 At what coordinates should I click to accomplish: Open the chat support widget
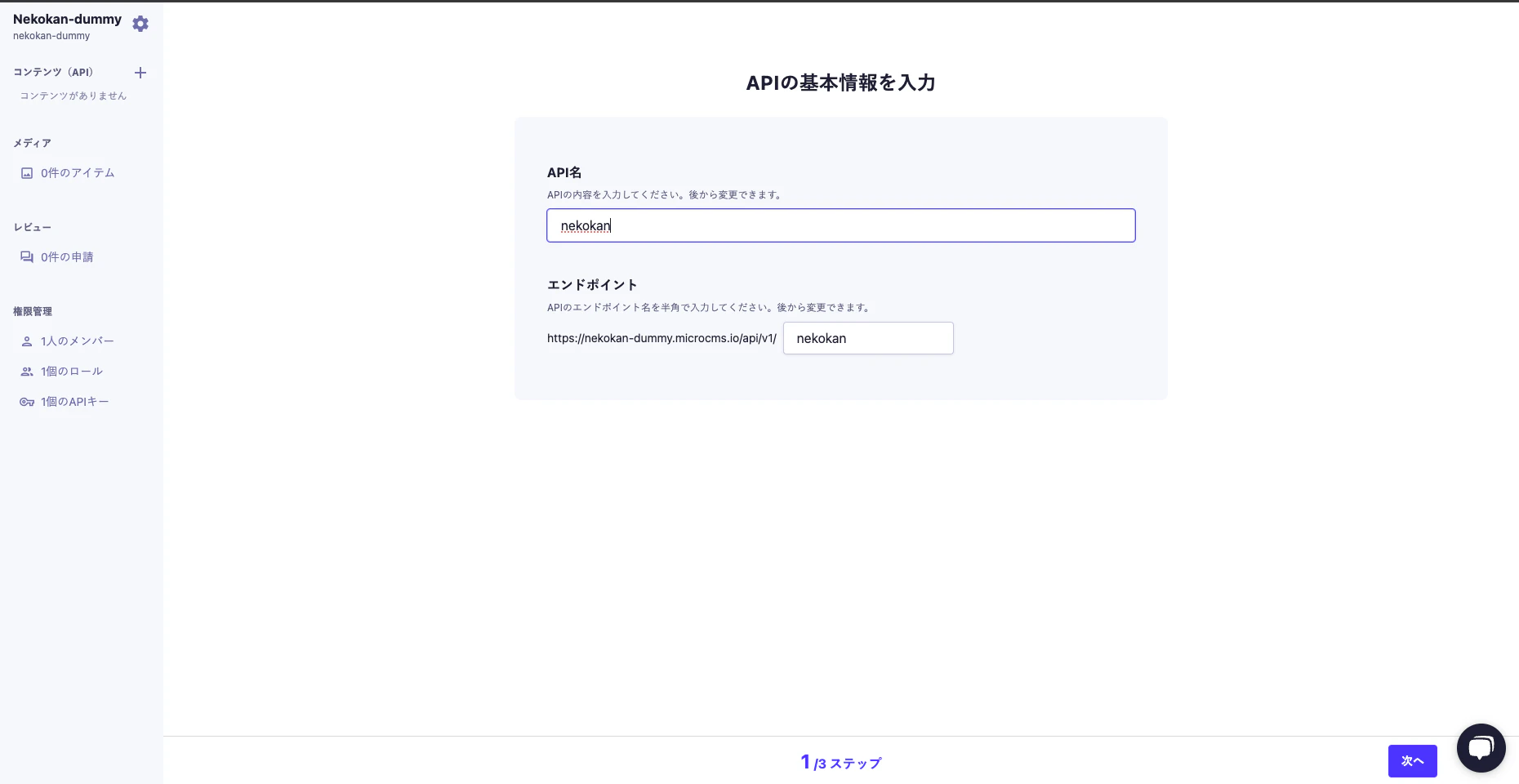(1481, 747)
